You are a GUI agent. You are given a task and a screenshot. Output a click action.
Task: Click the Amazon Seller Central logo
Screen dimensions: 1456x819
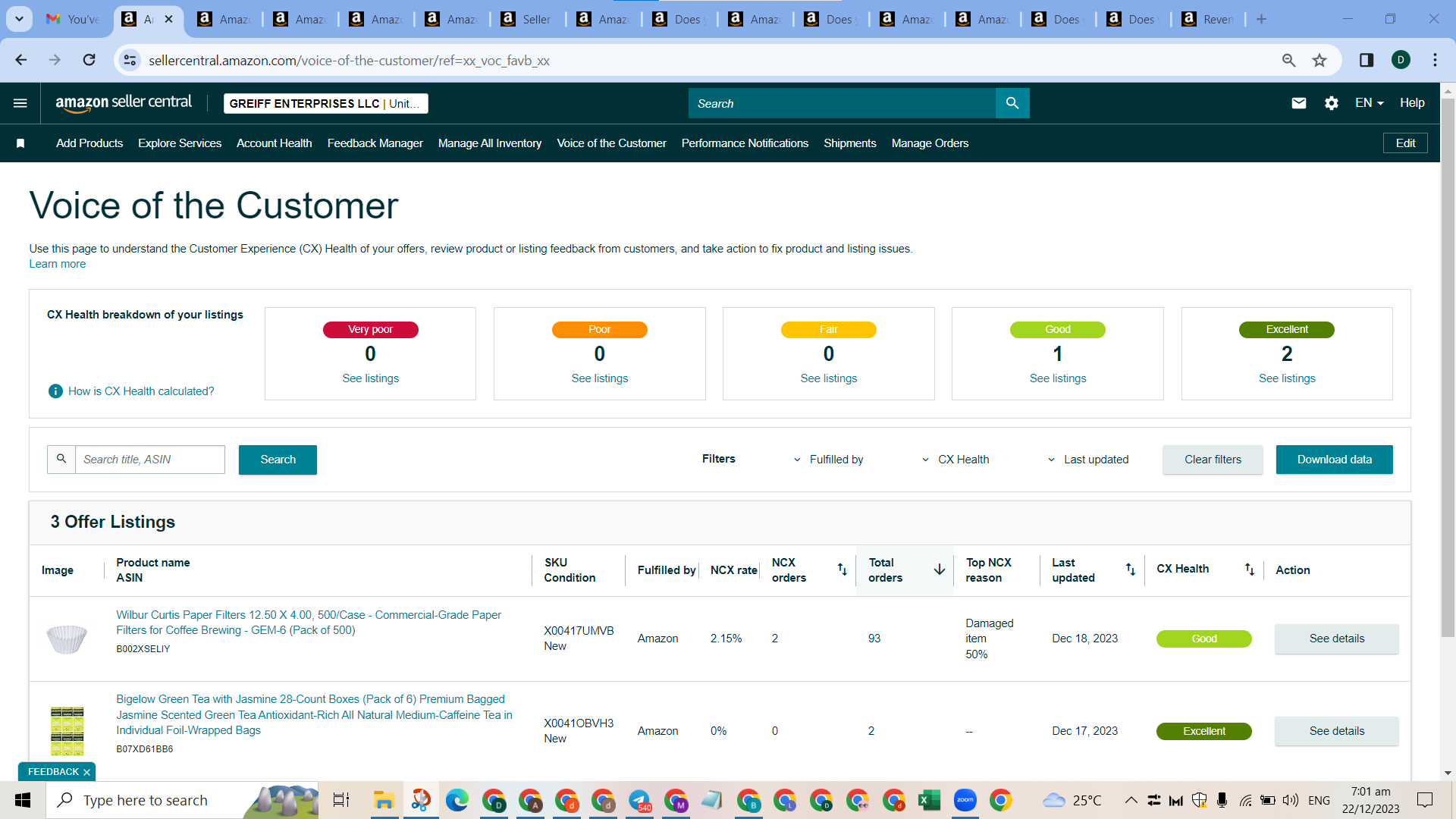pyautogui.click(x=124, y=103)
